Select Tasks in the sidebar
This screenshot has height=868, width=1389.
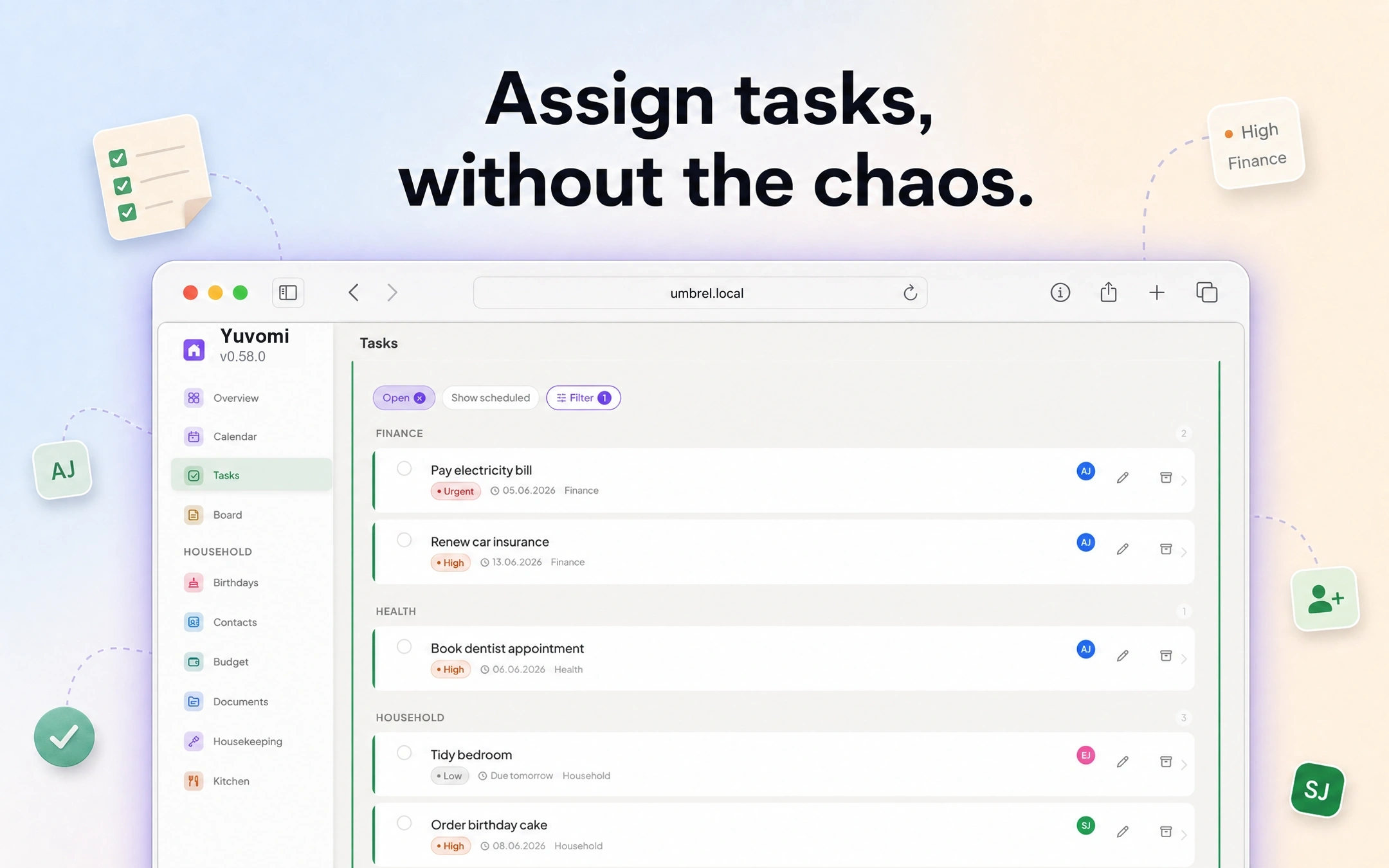251,475
